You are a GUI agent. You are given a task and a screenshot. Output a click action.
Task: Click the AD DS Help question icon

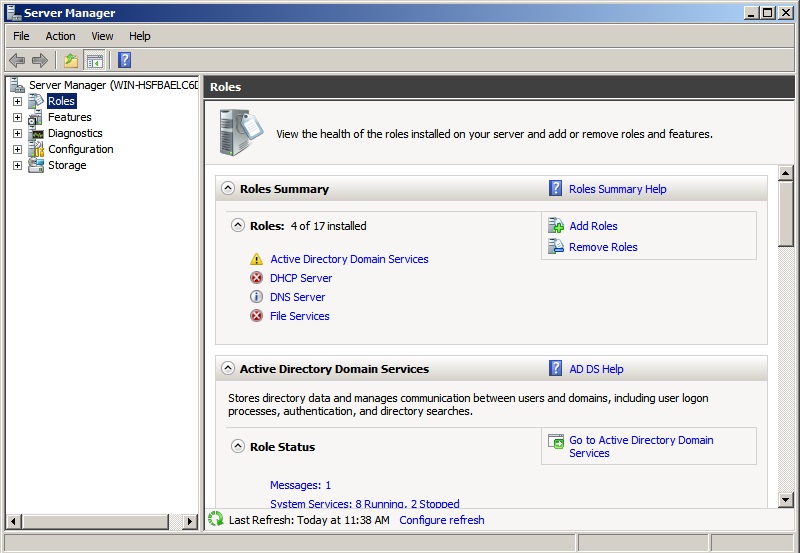tap(556, 368)
